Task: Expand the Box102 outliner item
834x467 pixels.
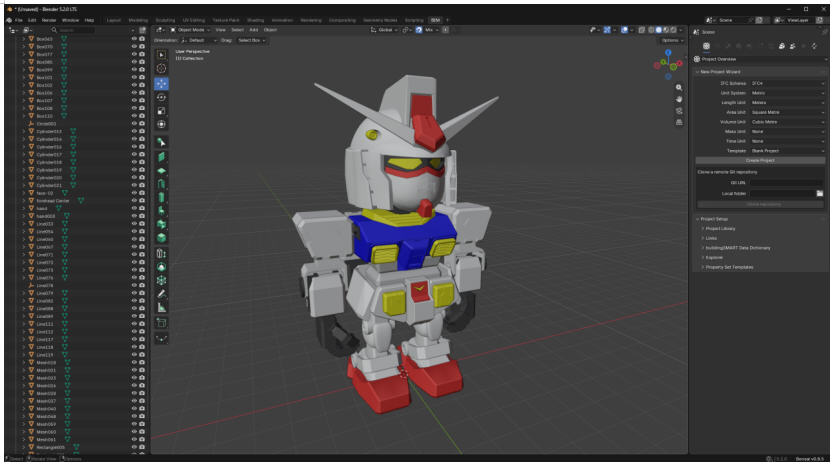Action: (x=23, y=85)
